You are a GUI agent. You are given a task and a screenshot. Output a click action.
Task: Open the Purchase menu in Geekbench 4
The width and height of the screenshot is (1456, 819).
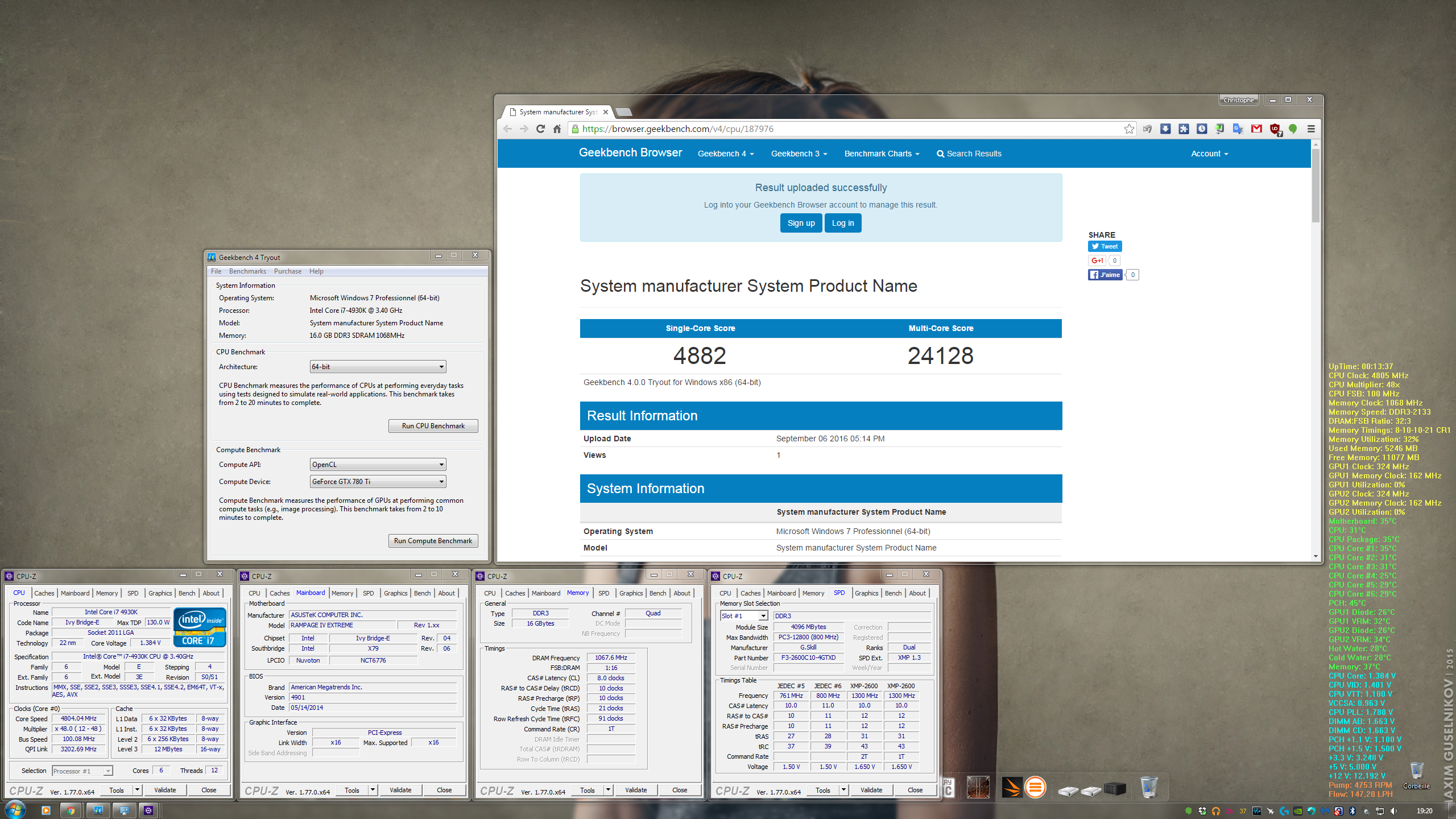[288, 271]
